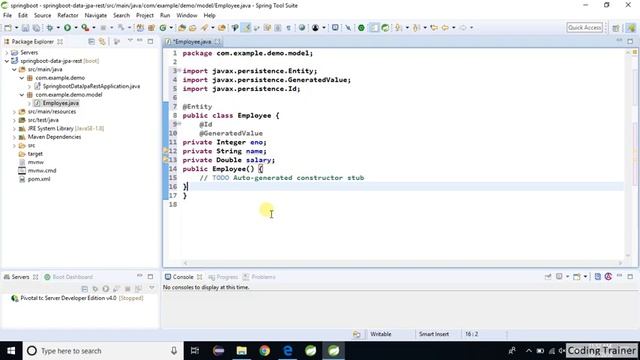
Task: Click the Save All toolbar icon
Action: (36, 28)
